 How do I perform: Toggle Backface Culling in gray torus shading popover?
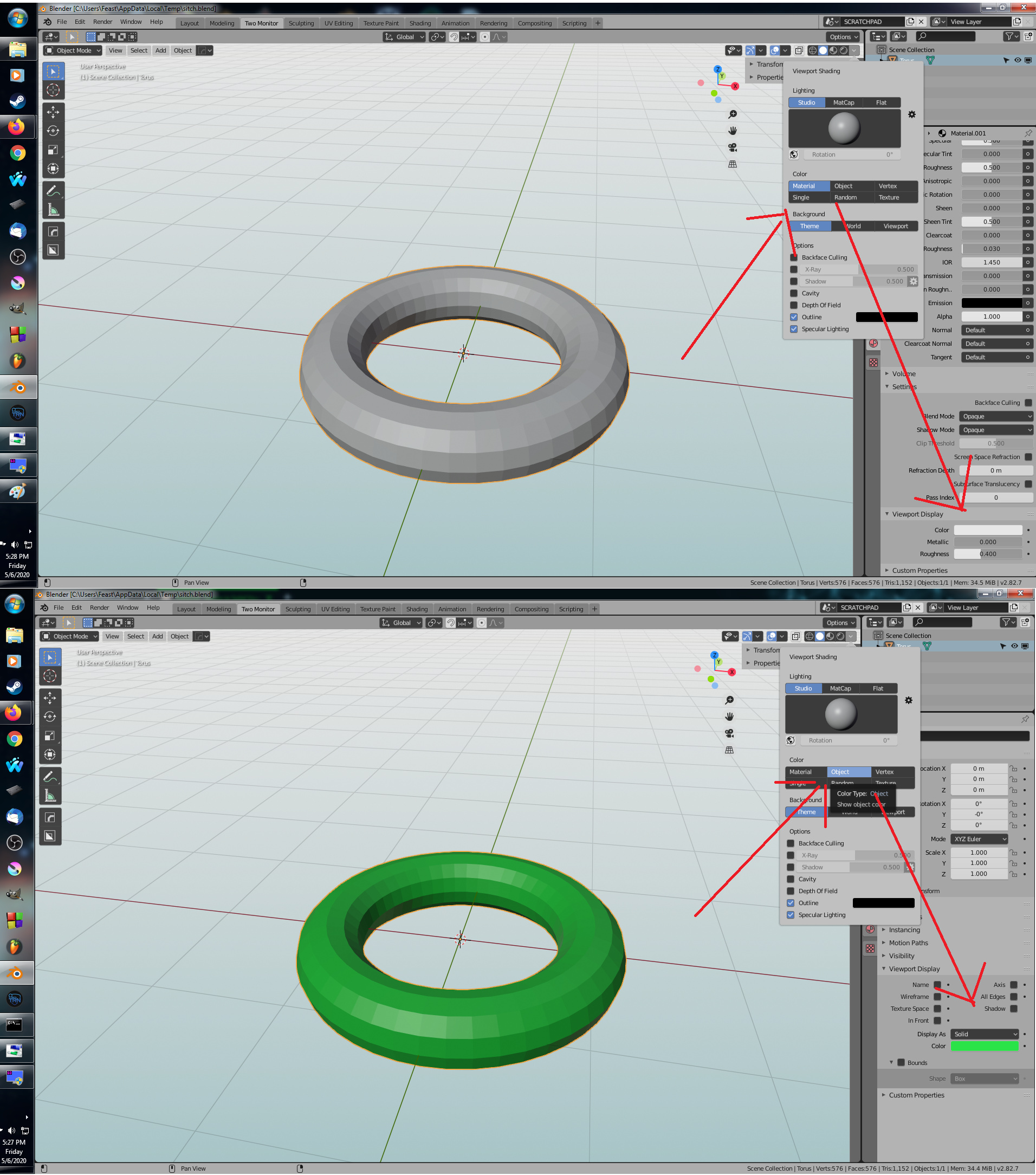point(794,257)
